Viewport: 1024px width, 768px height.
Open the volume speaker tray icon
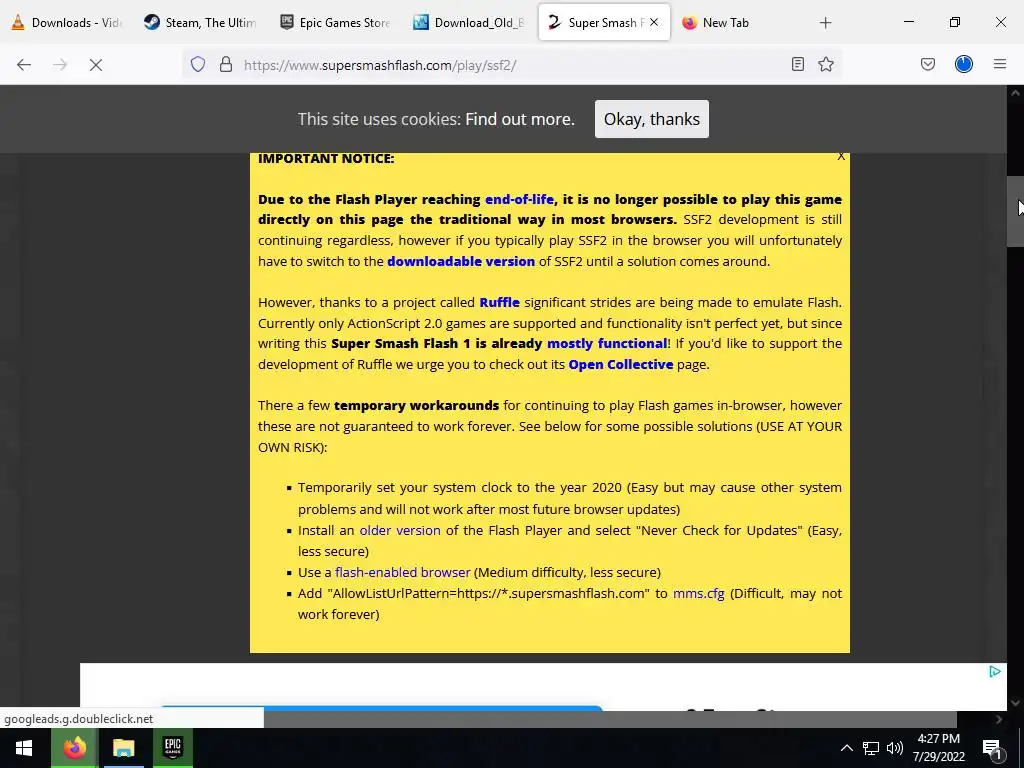pos(895,748)
